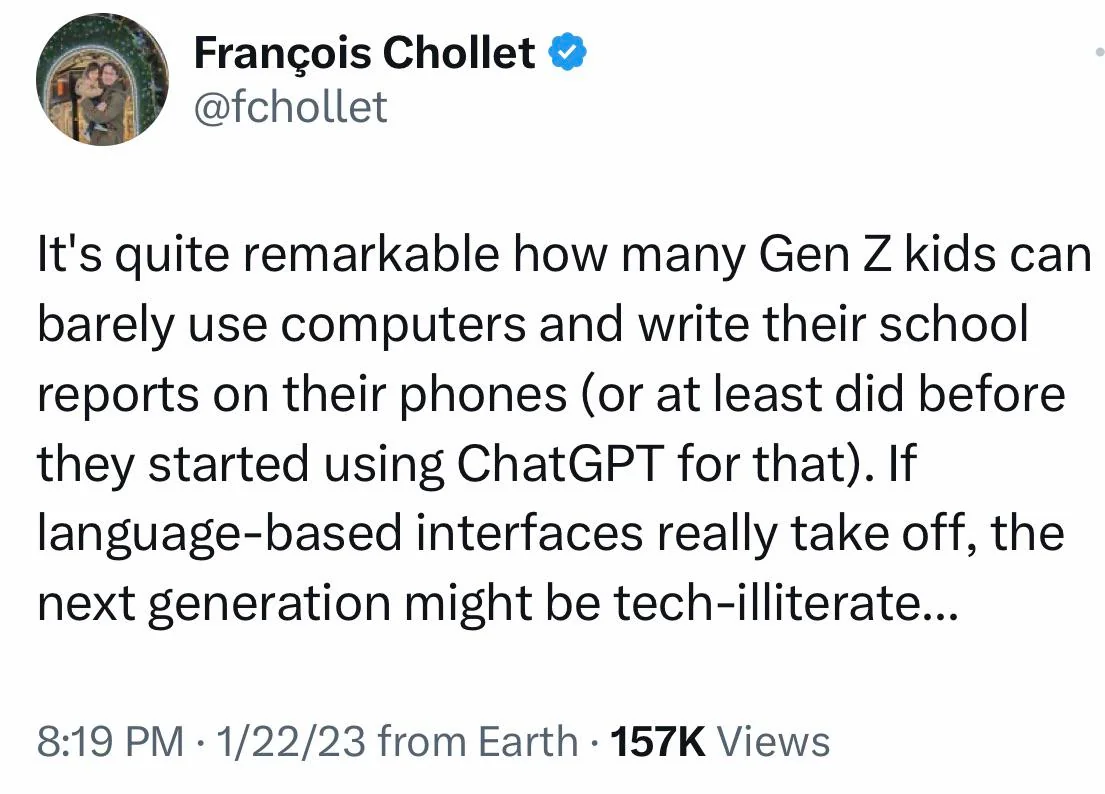Viewport: 1105px width, 794px height.
Task: Click the phrase "language-based interfaces"
Action: (x=340, y=535)
